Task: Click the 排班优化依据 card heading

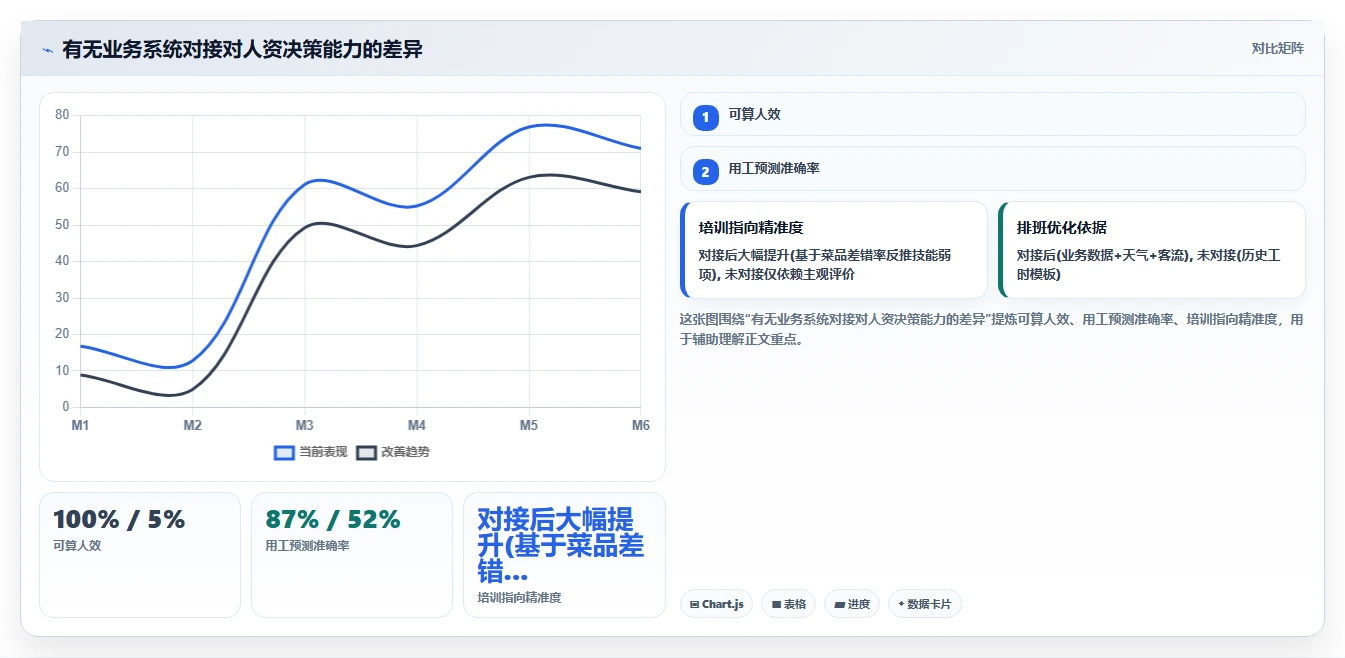Action: (x=1061, y=227)
